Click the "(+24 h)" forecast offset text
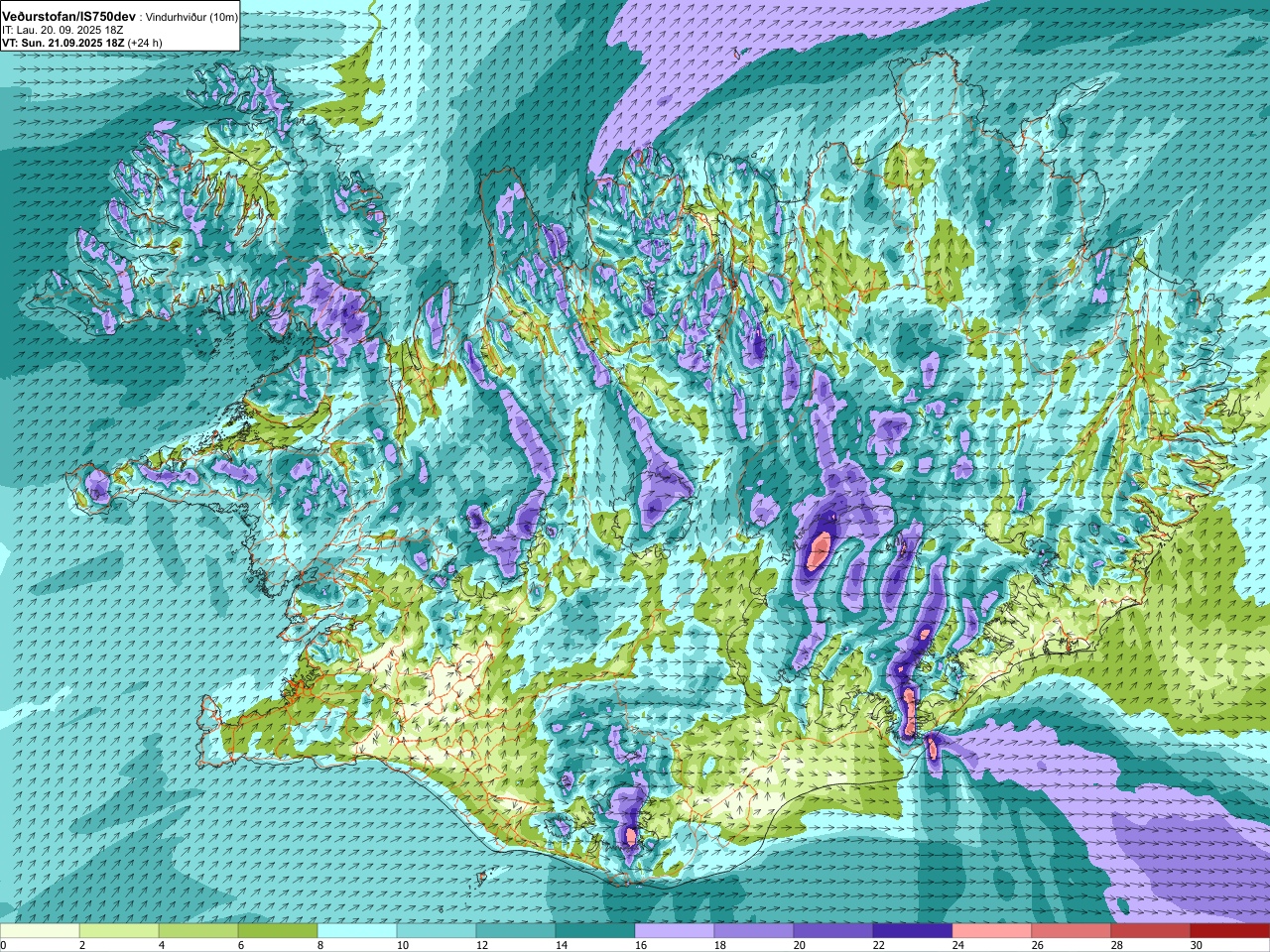The image size is (1270, 952). click(x=145, y=44)
